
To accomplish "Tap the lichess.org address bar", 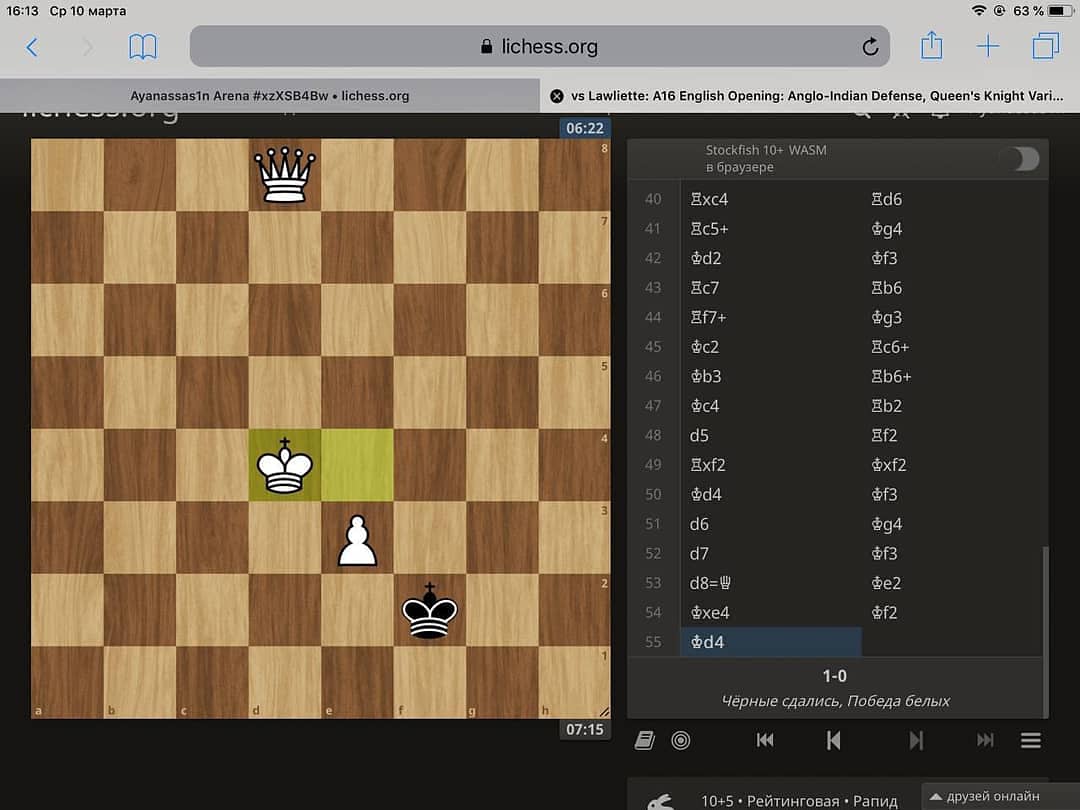I will (540, 46).
